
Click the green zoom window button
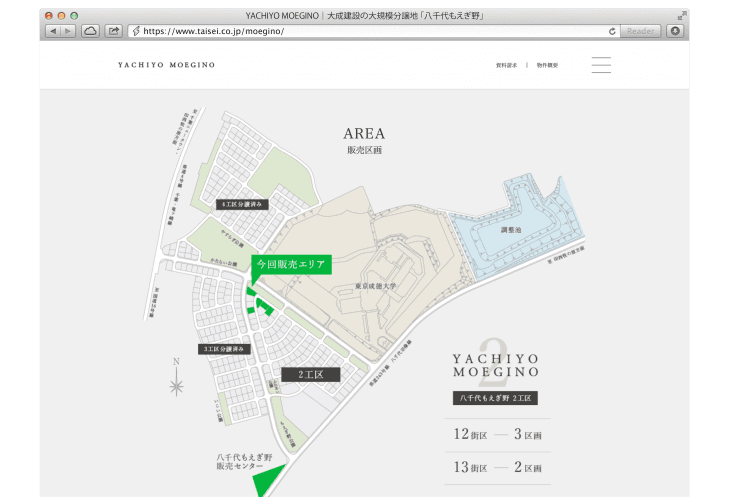coord(74,15)
